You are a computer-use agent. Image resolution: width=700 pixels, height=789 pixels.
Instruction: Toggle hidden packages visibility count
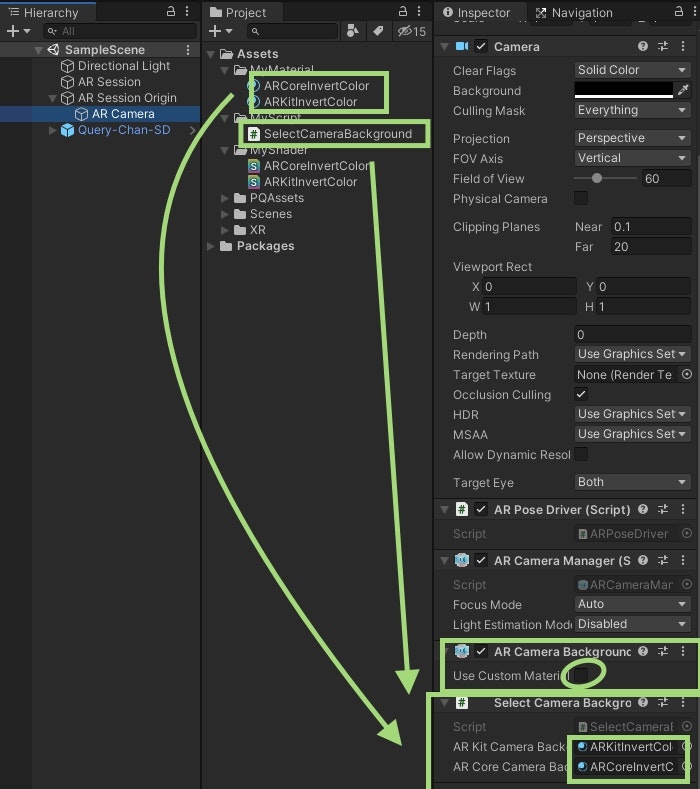tap(412, 31)
